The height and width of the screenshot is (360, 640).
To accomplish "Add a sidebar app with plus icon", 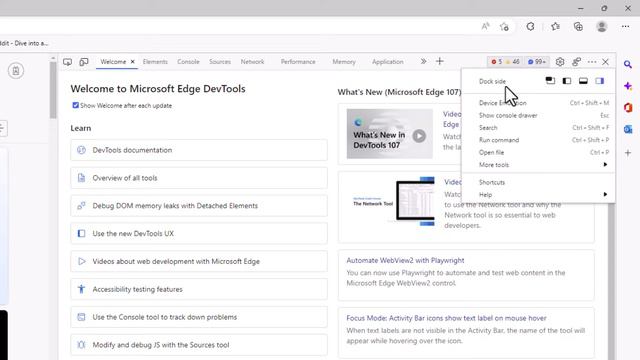I will point(628,153).
